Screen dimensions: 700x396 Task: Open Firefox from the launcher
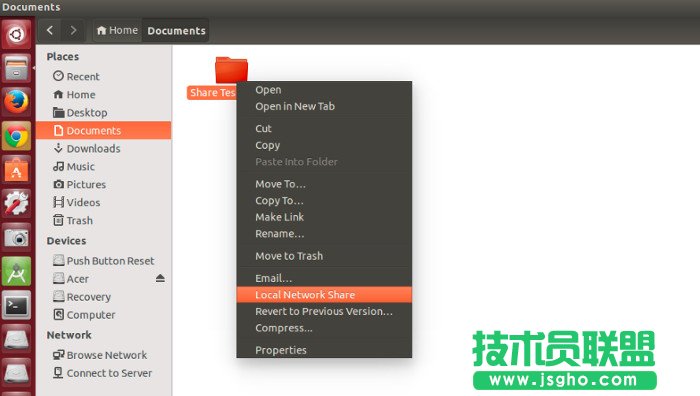click(x=17, y=102)
